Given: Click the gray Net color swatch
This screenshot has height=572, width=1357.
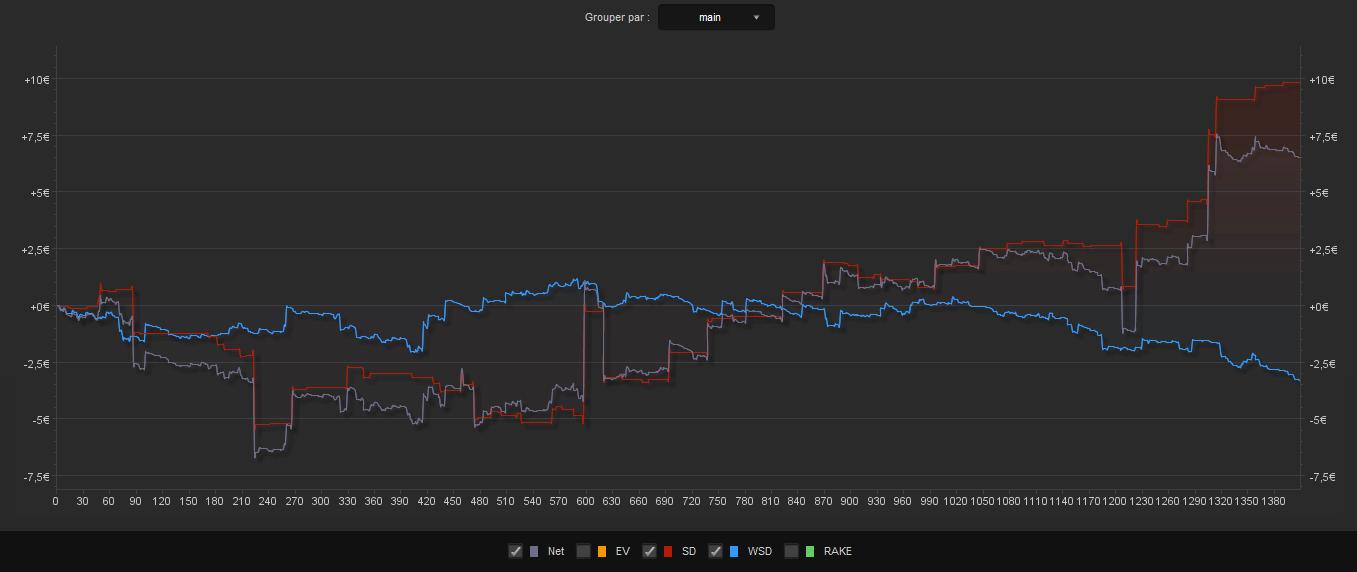Looking at the screenshot, I should [x=534, y=551].
